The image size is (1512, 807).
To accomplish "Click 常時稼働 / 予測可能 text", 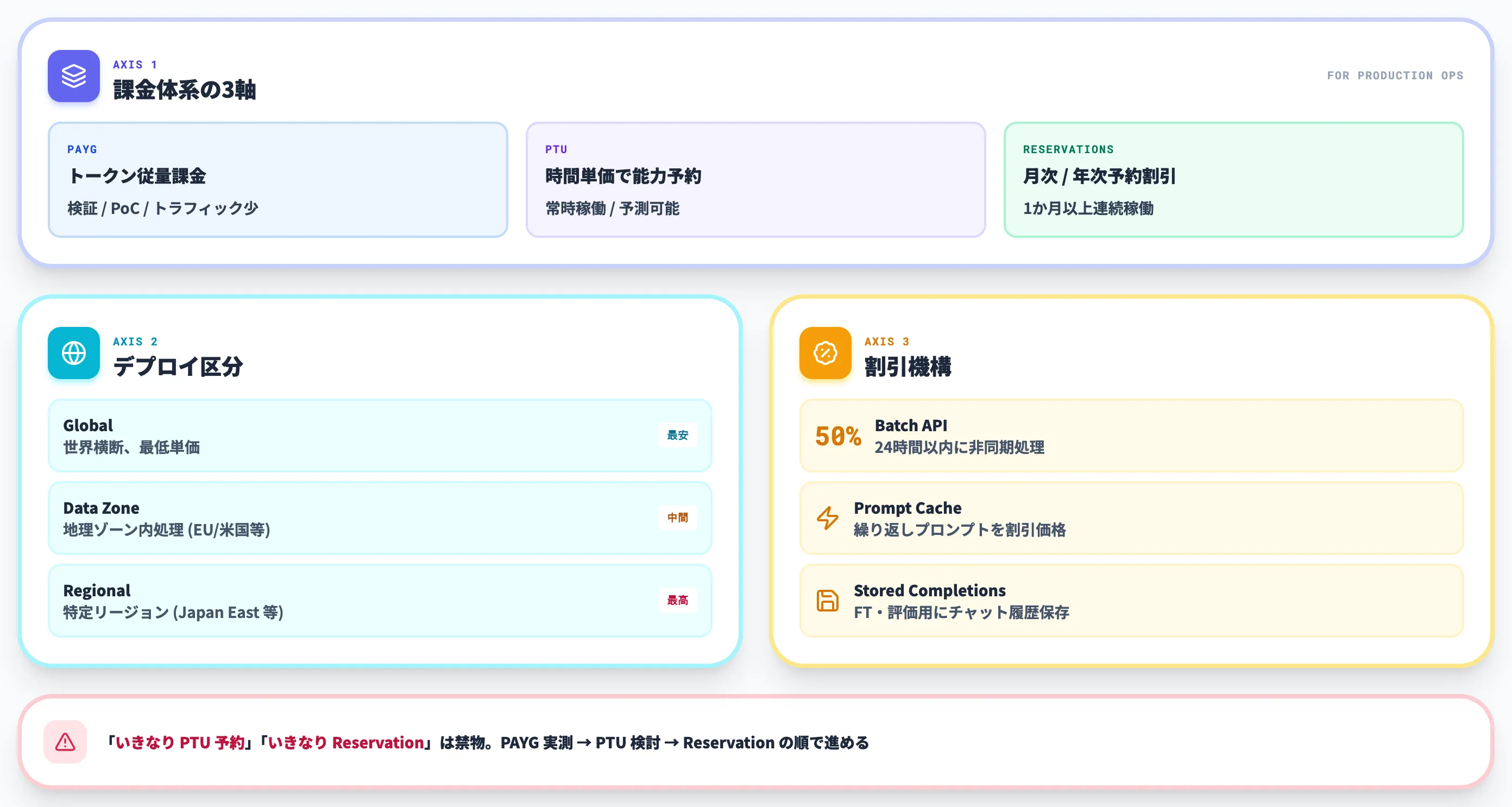I will pos(612,209).
